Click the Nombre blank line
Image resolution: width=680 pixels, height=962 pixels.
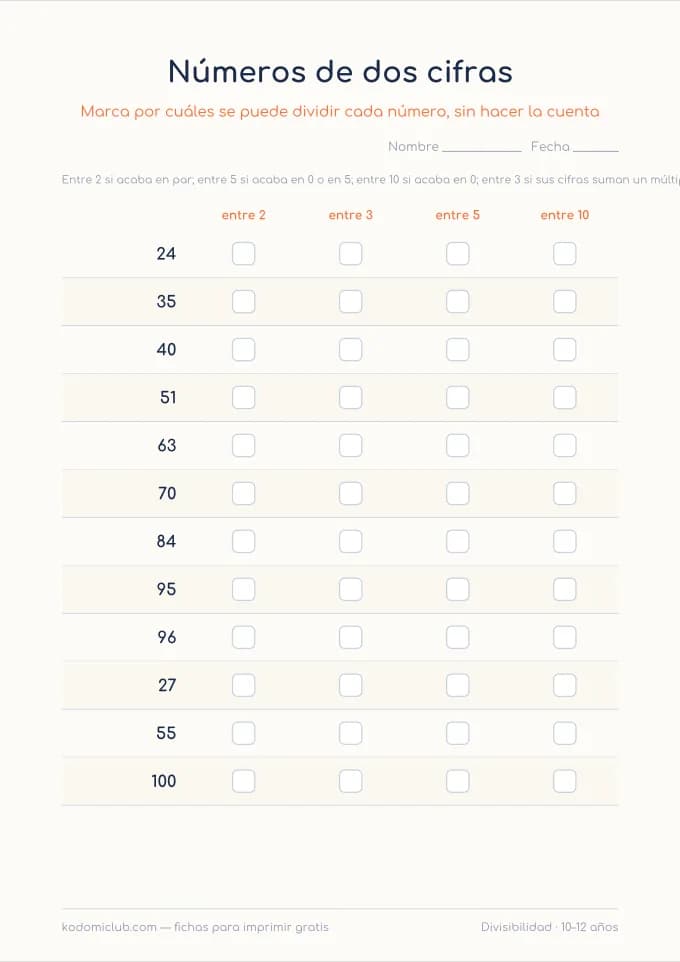coord(482,148)
